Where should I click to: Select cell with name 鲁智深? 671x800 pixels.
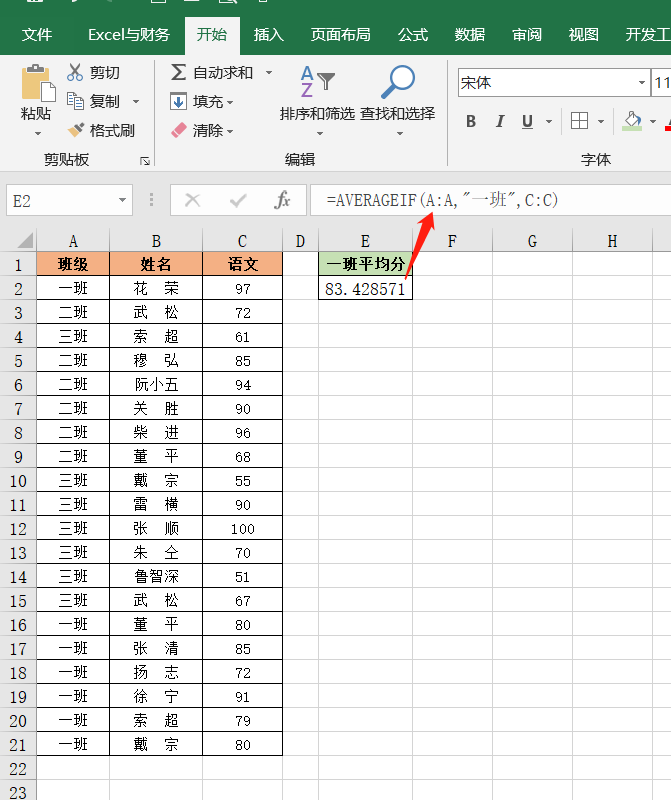point(156,577)
